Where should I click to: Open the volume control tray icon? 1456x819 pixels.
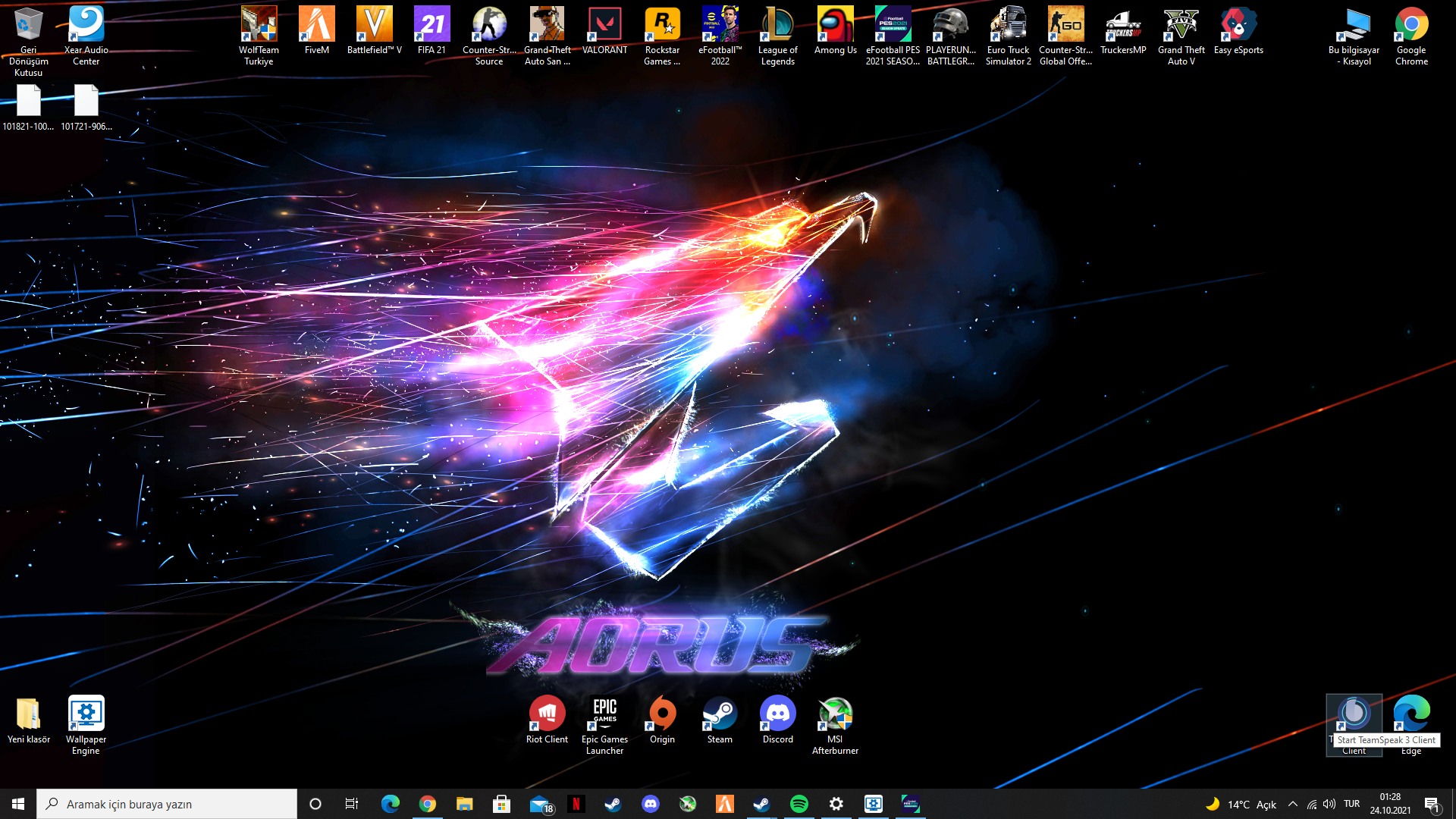pos(1329,804)
